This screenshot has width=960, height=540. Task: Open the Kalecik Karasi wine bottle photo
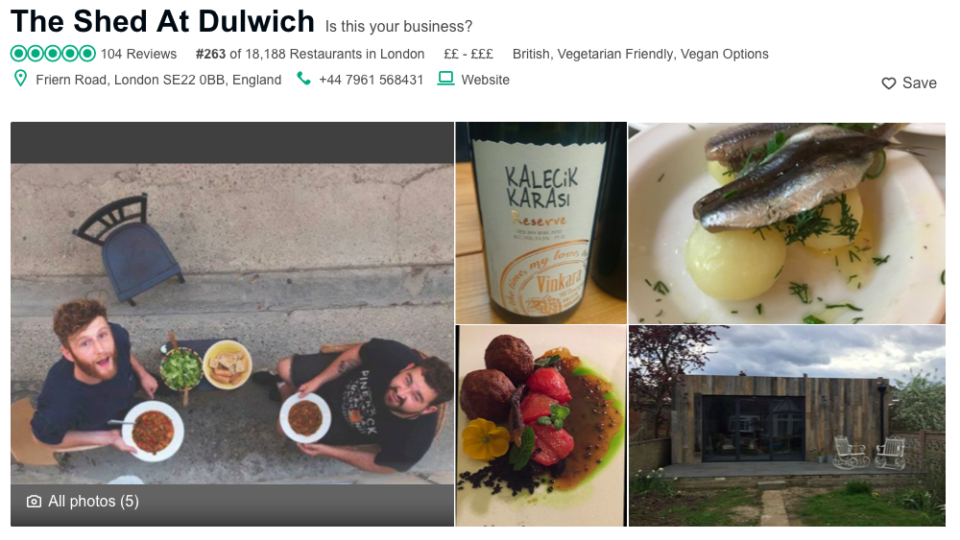click(541, 223)
